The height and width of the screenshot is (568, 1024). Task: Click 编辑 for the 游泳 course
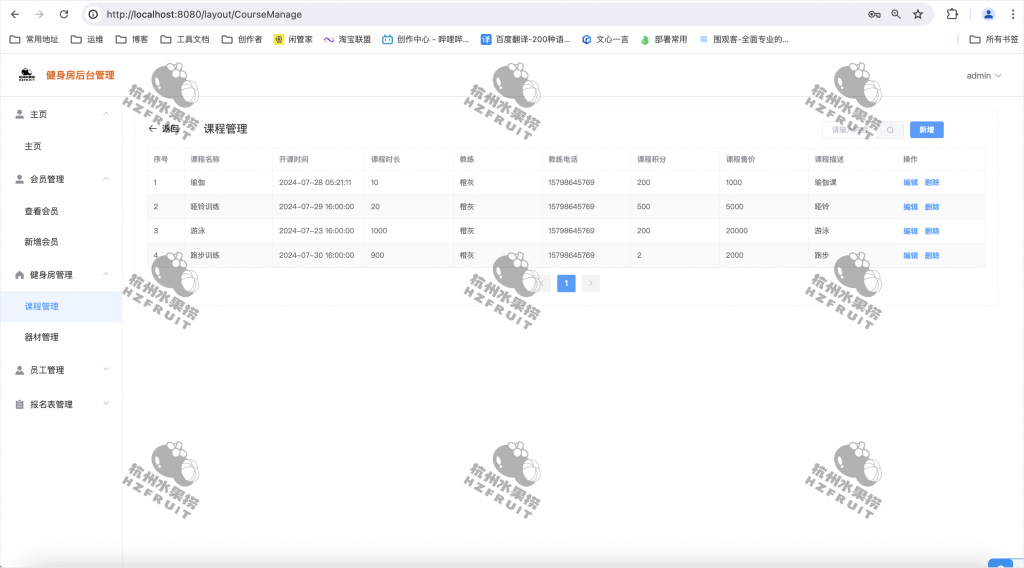[x=910, y=231]
